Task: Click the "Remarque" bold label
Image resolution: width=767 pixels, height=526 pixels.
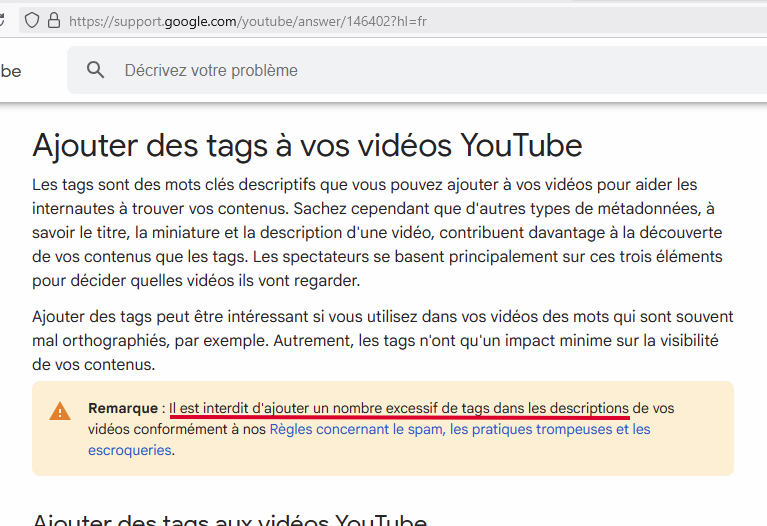Action: pos(123,408)
